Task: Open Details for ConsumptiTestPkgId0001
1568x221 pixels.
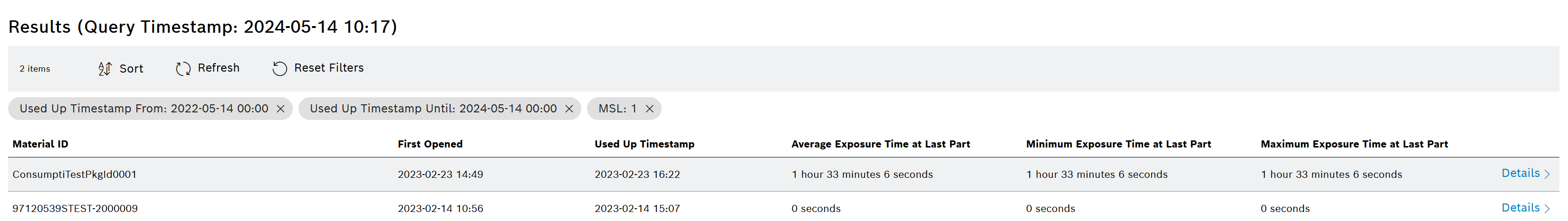Action: (x=1520, y=174)
